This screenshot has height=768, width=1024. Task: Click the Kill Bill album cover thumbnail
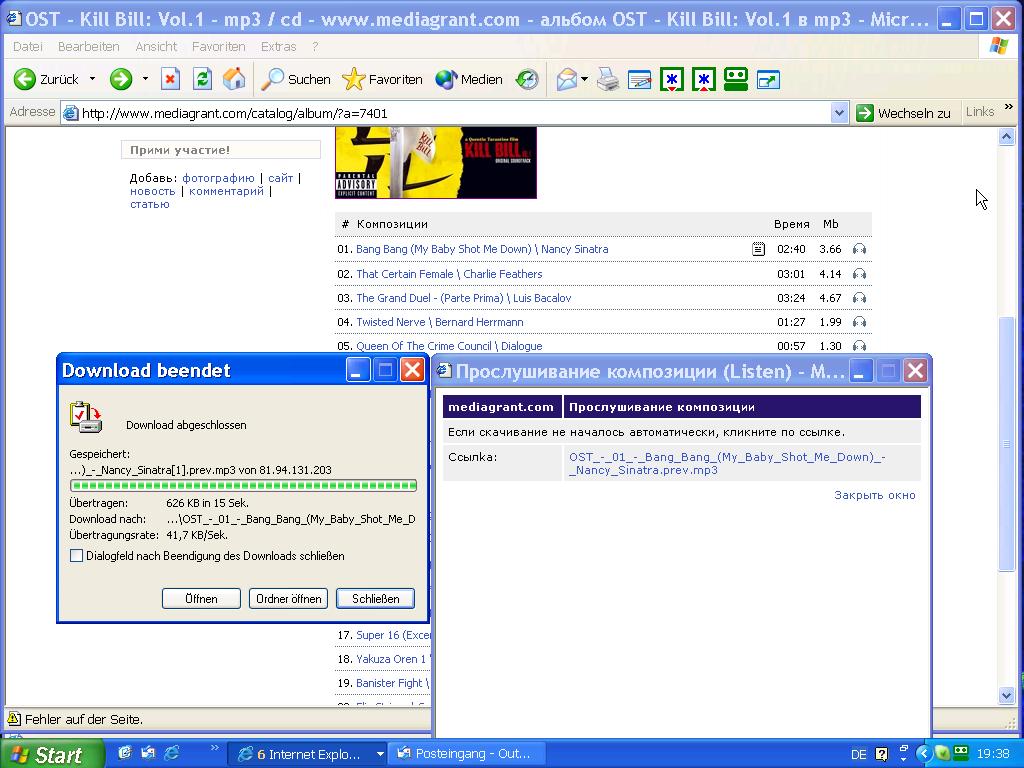(x=436, y=163)
